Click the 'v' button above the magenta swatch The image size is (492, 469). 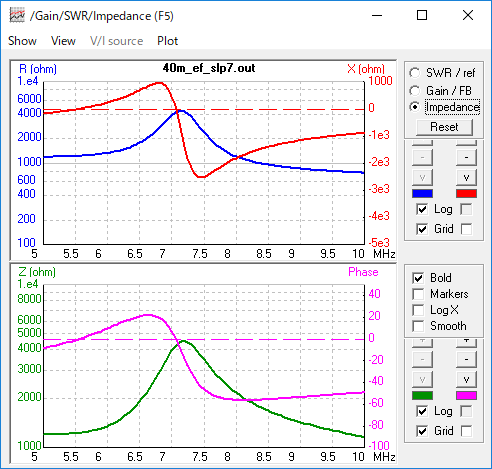click(x=466, y=379)
